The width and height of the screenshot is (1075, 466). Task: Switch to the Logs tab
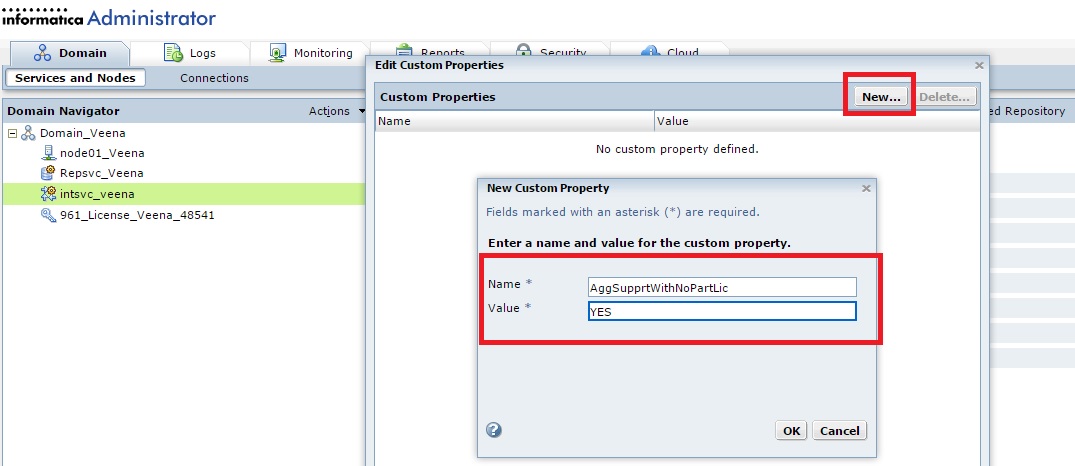[190, 53]
